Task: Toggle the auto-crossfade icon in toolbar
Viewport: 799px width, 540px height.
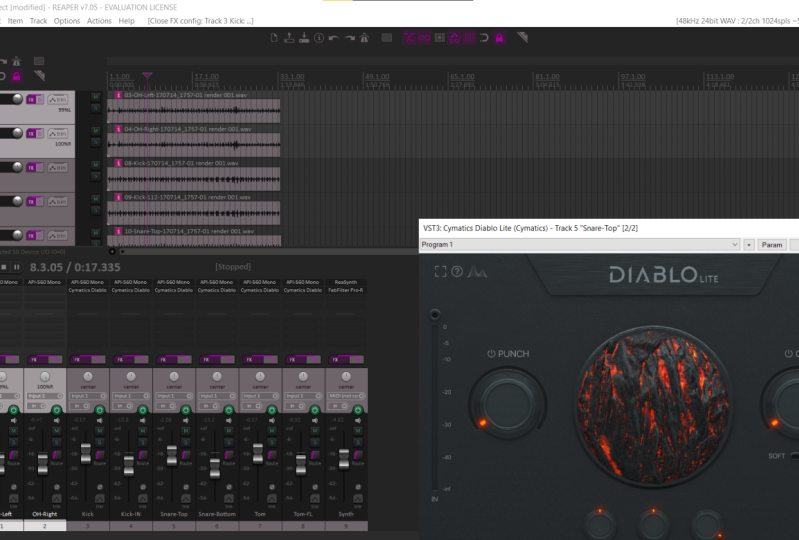Action: 409,38
